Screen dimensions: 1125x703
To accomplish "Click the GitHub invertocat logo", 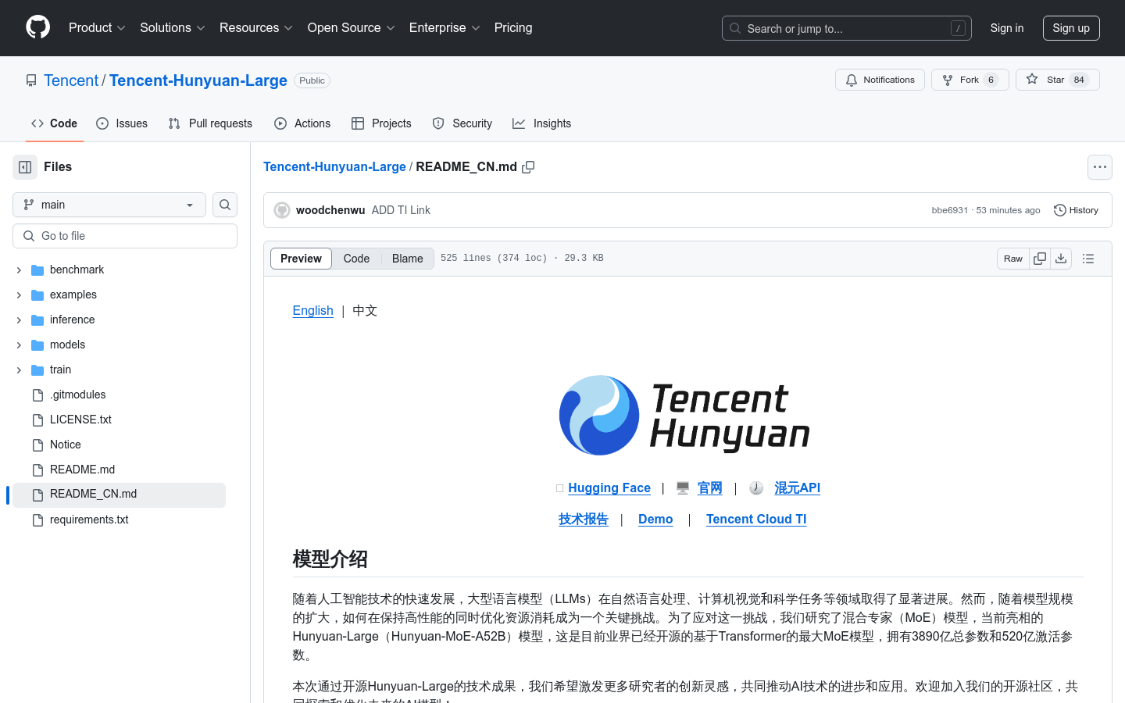I will point(37,27).
